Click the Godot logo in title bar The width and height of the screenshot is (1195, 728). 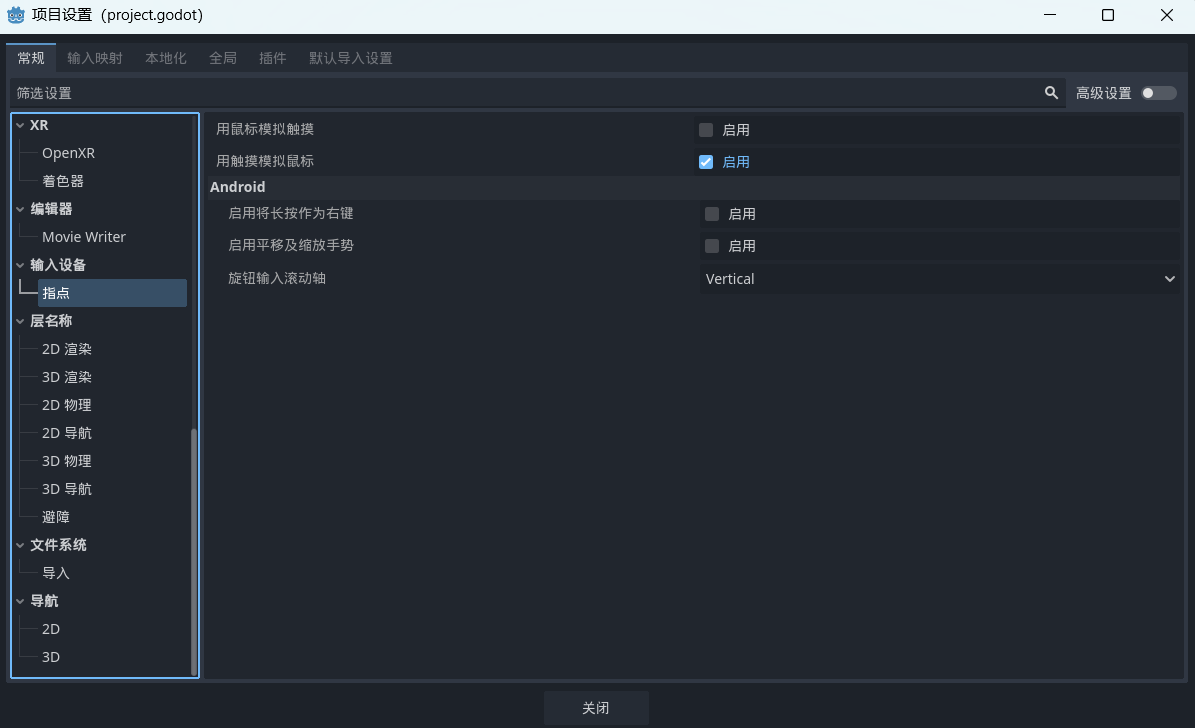click(x=16, y=15)
